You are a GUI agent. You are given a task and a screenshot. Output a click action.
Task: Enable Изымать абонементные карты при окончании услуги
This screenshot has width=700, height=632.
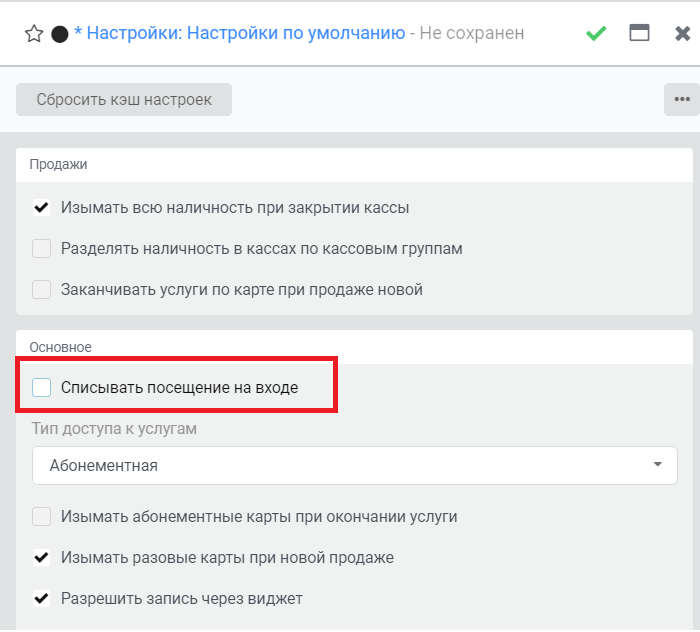42,516
